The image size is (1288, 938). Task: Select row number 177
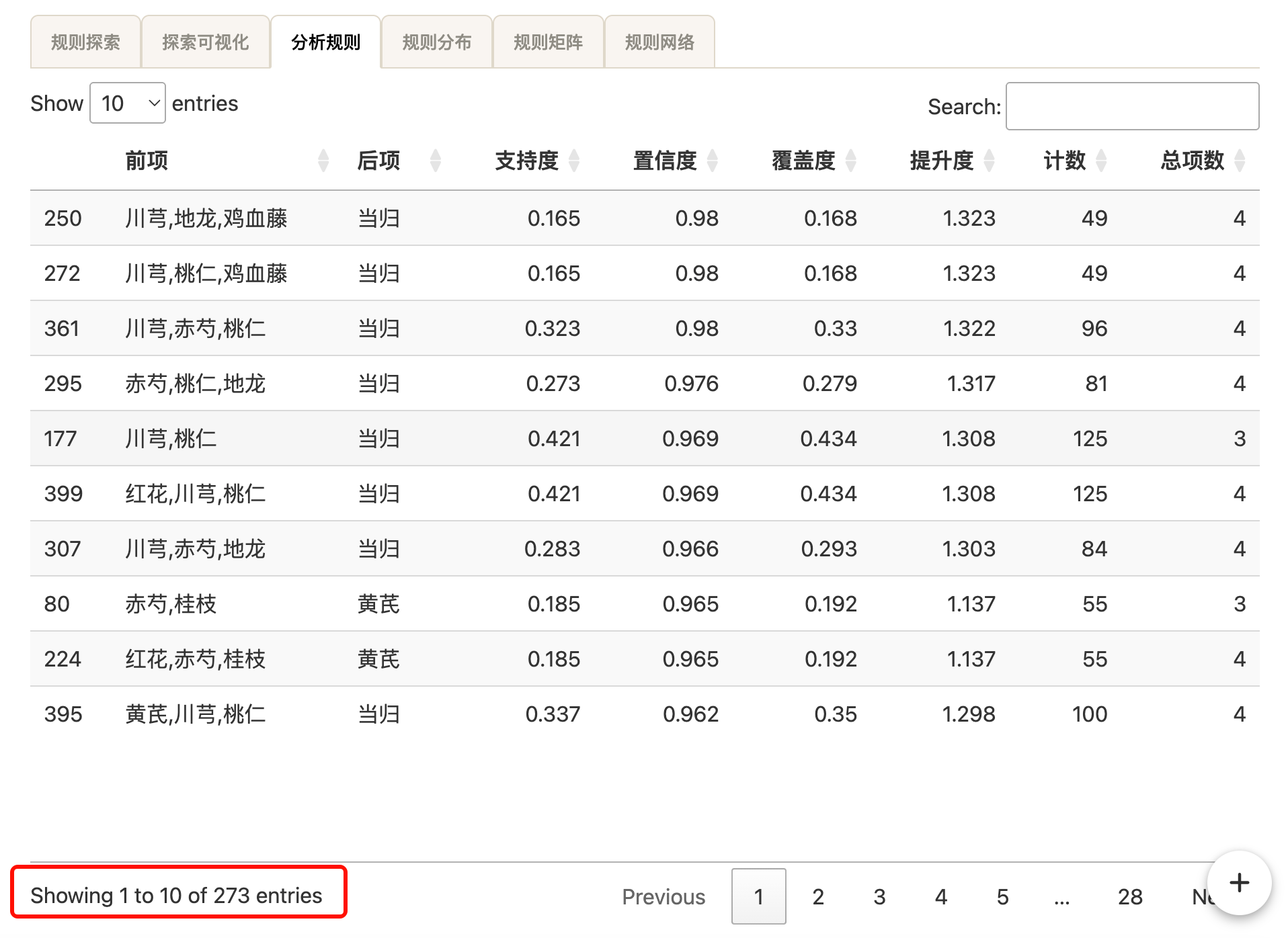(x=61, y=439)
